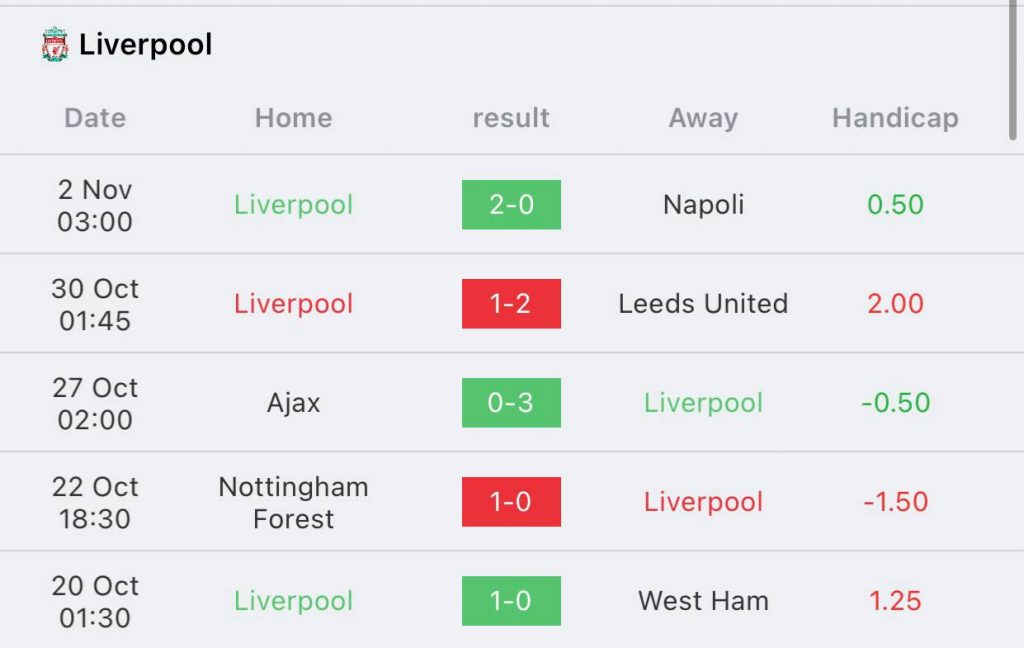Open the 0-3 Ajax match result
Screen dimensions: 1024x648
(x=511, y=402)
